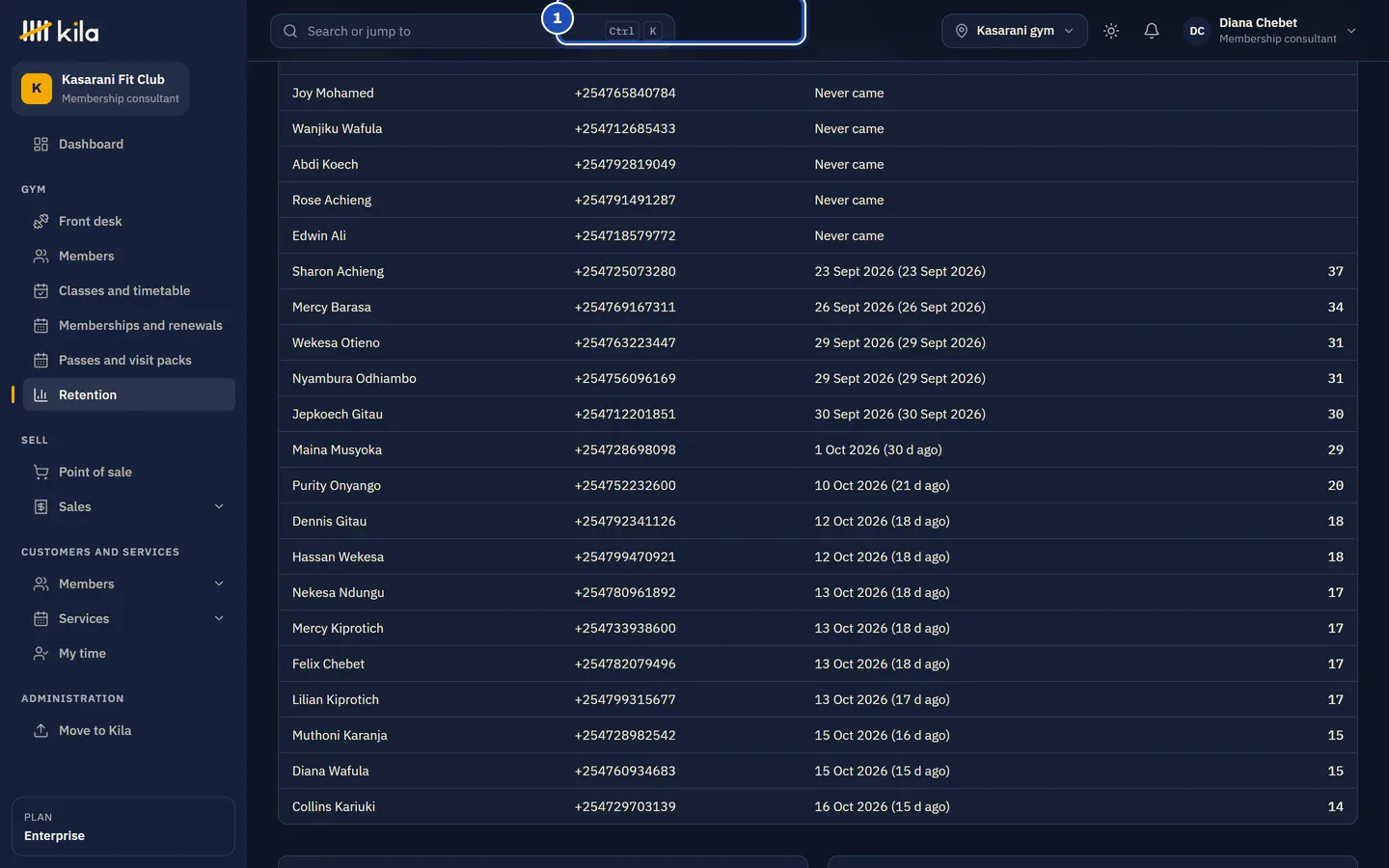Go to Members under Gym section
The image size is (1389, 868).
click(x=129, y=256)
